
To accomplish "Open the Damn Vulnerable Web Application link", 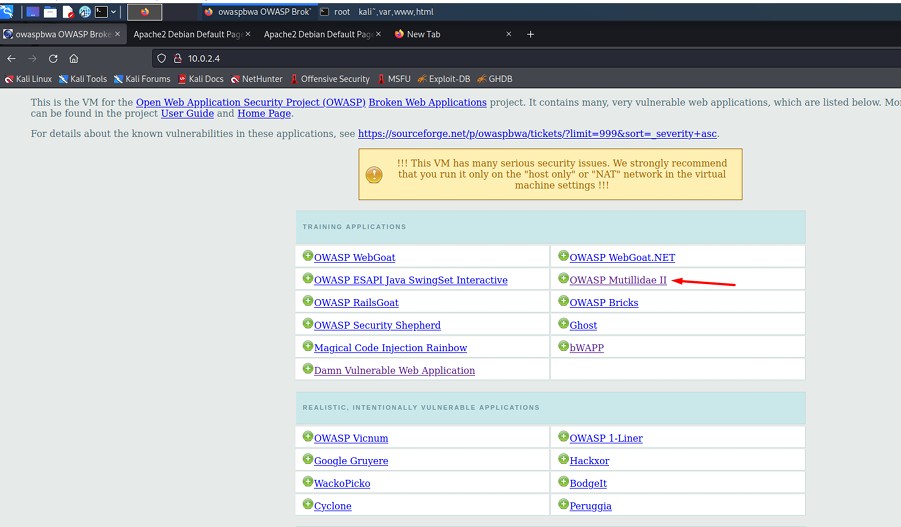I will click(394, 371).
